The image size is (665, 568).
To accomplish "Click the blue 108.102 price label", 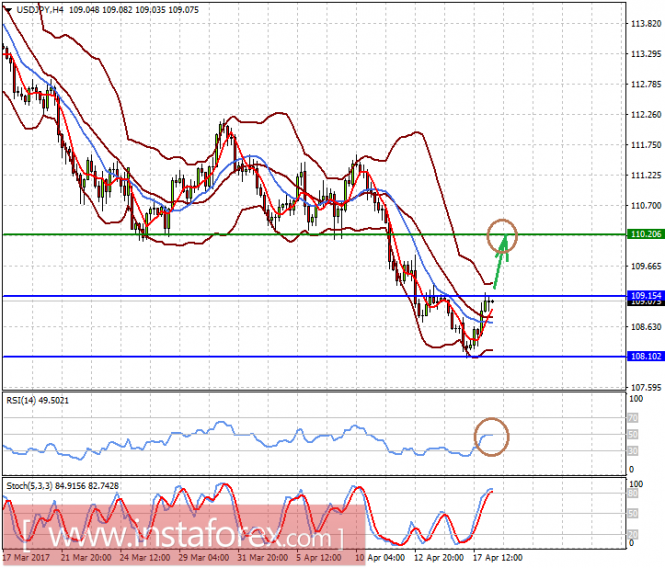I will pos(645,356).
